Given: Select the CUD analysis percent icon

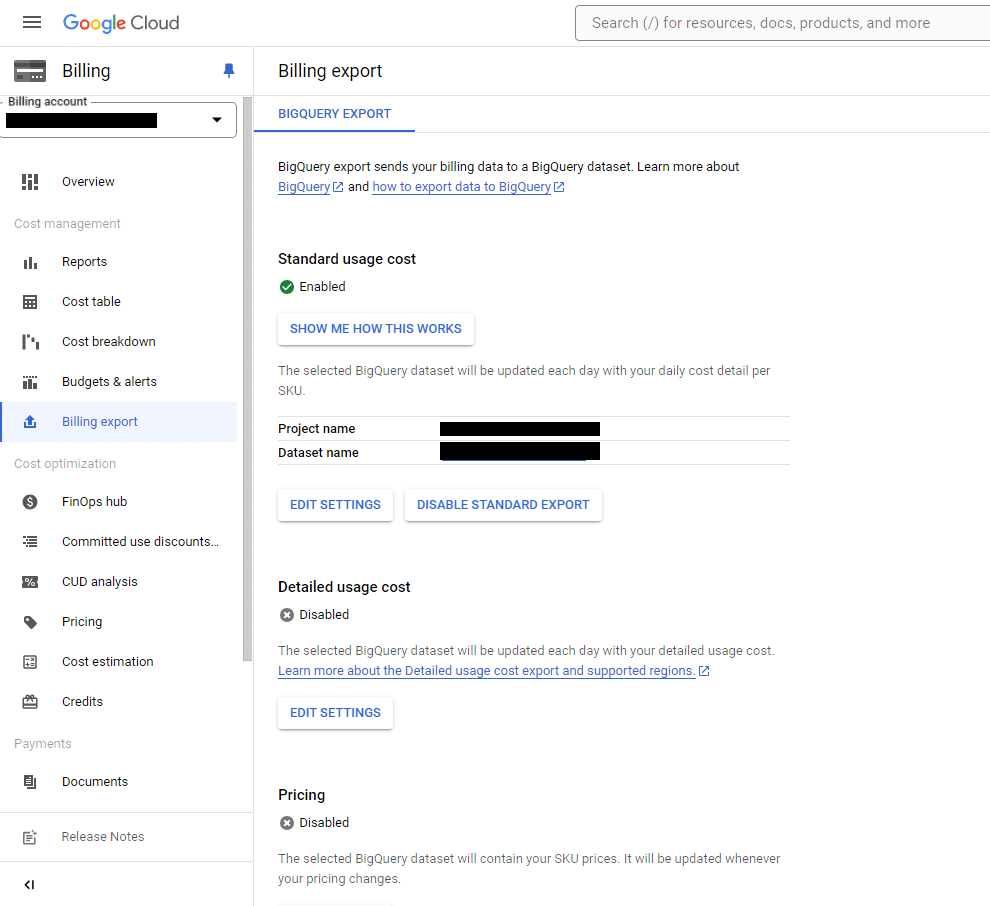Looking at the screenshot, I should tap(30, 581).
